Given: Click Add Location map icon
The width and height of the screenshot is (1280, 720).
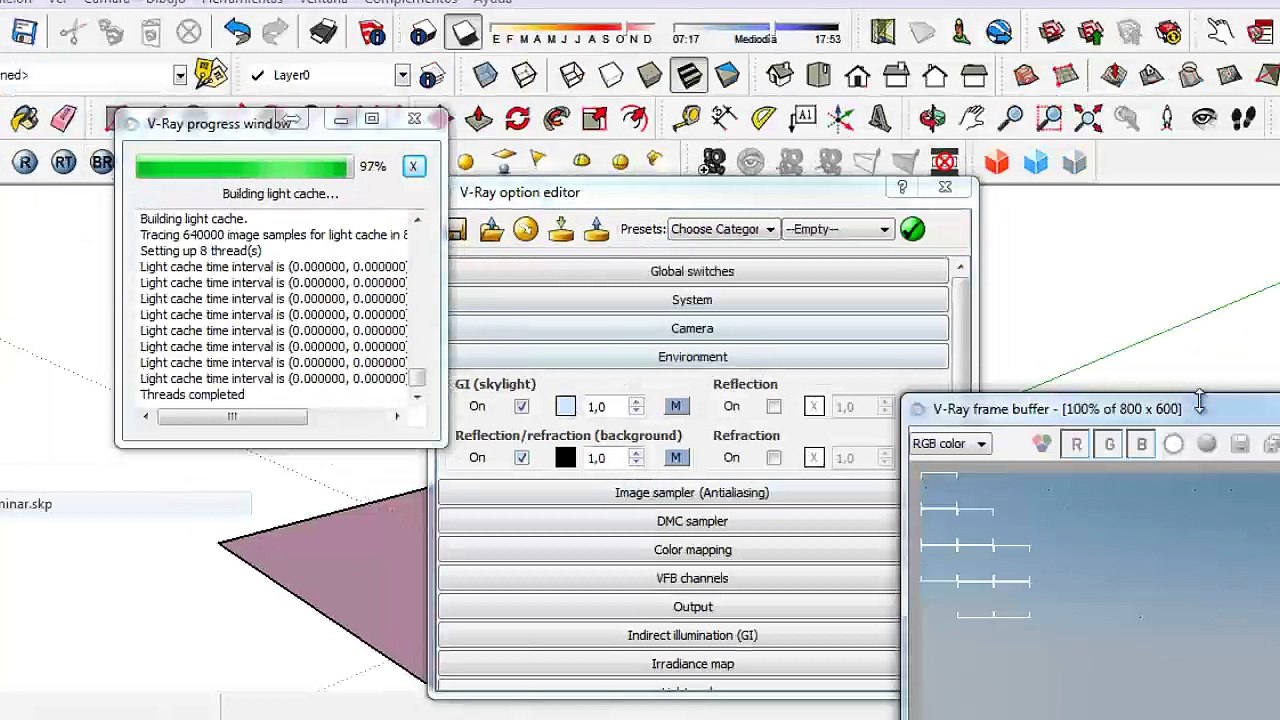Looking at the screenshot, I should pos(882,32).
